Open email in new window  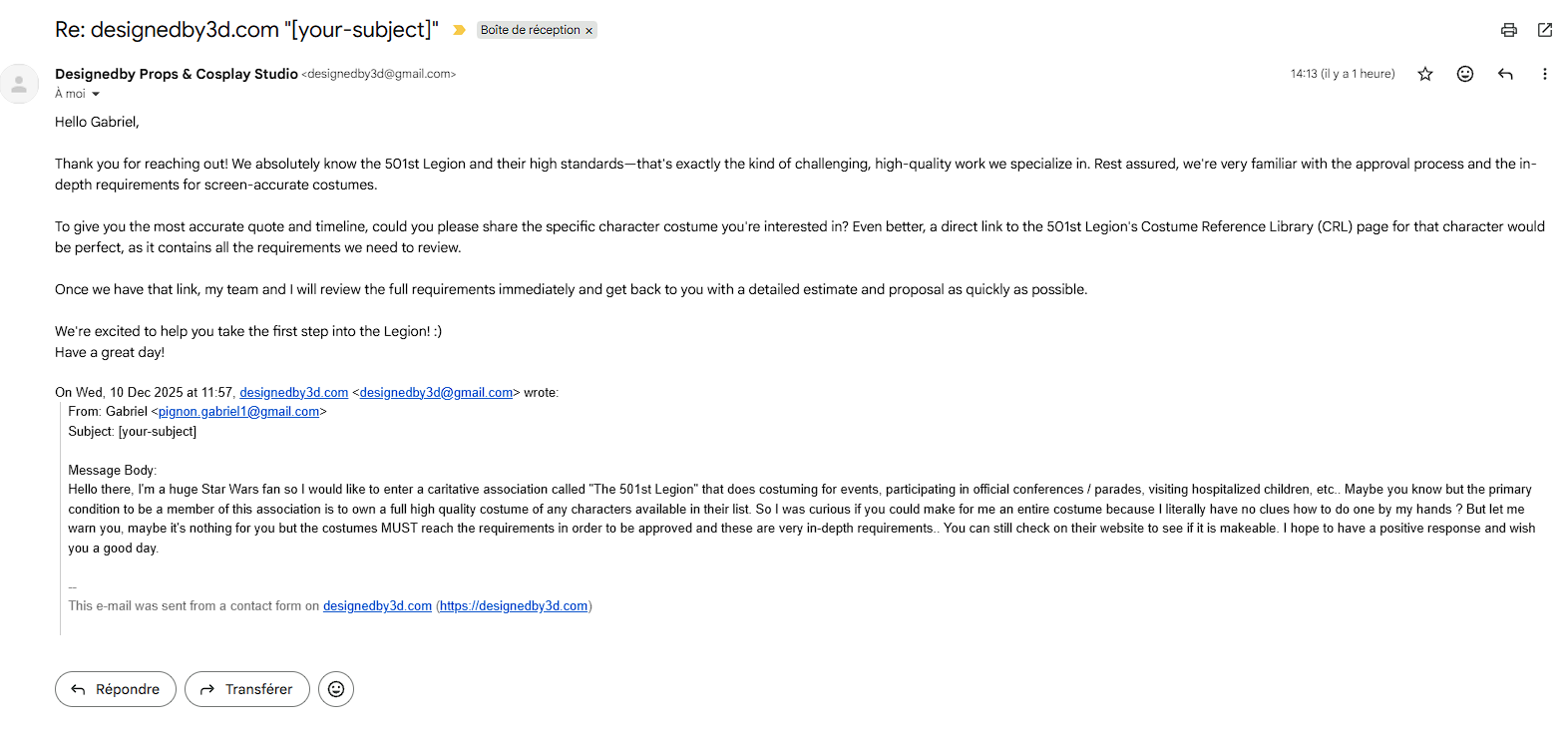[x=1544, y=30]
